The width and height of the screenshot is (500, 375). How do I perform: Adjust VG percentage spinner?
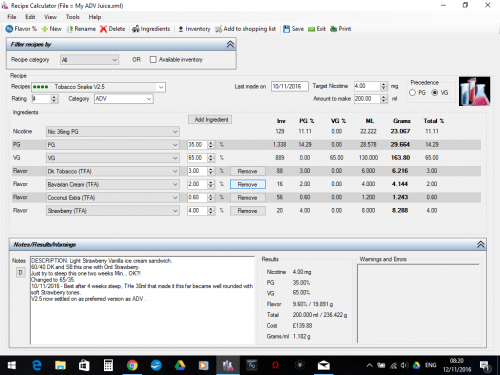[x=211, y=158]
